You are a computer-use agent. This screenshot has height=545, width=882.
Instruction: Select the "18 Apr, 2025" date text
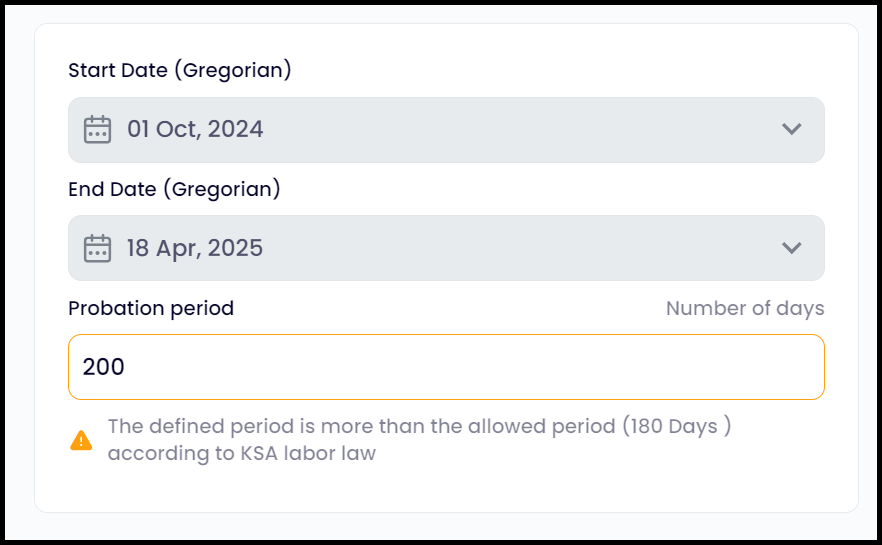[x=195, y=248]
